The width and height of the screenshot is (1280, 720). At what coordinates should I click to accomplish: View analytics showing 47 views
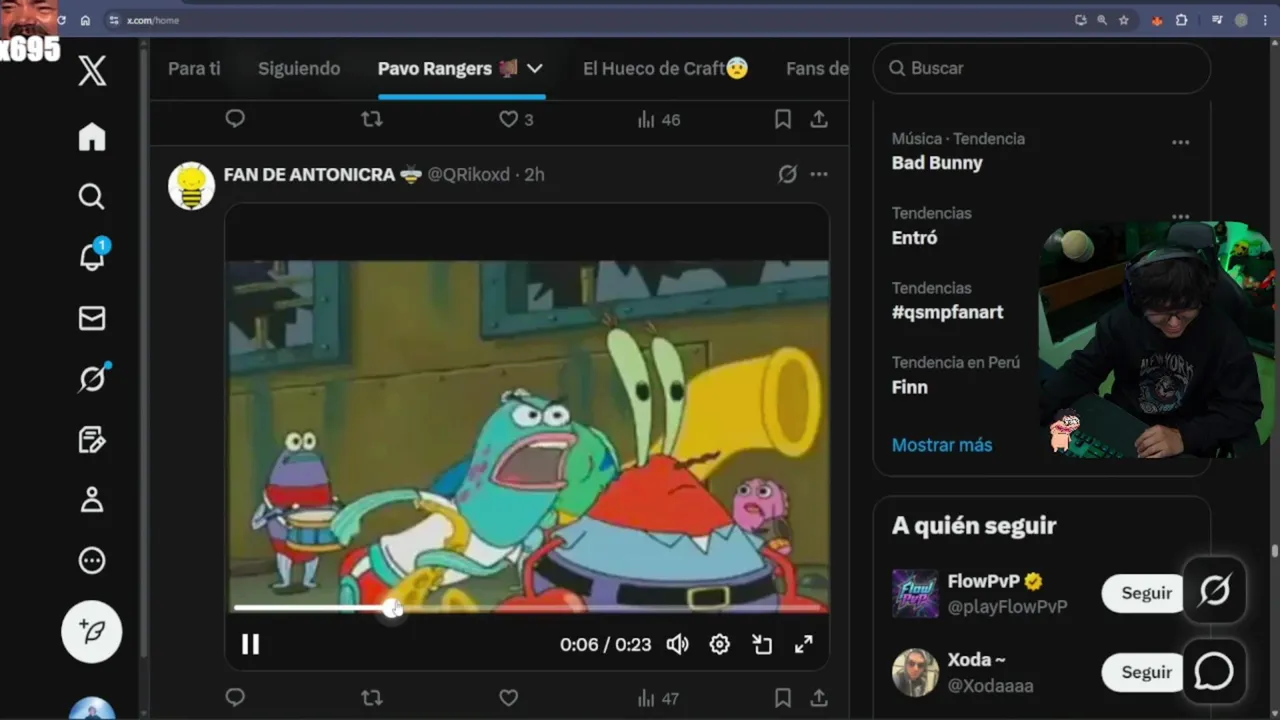click(x=658, y=698)
